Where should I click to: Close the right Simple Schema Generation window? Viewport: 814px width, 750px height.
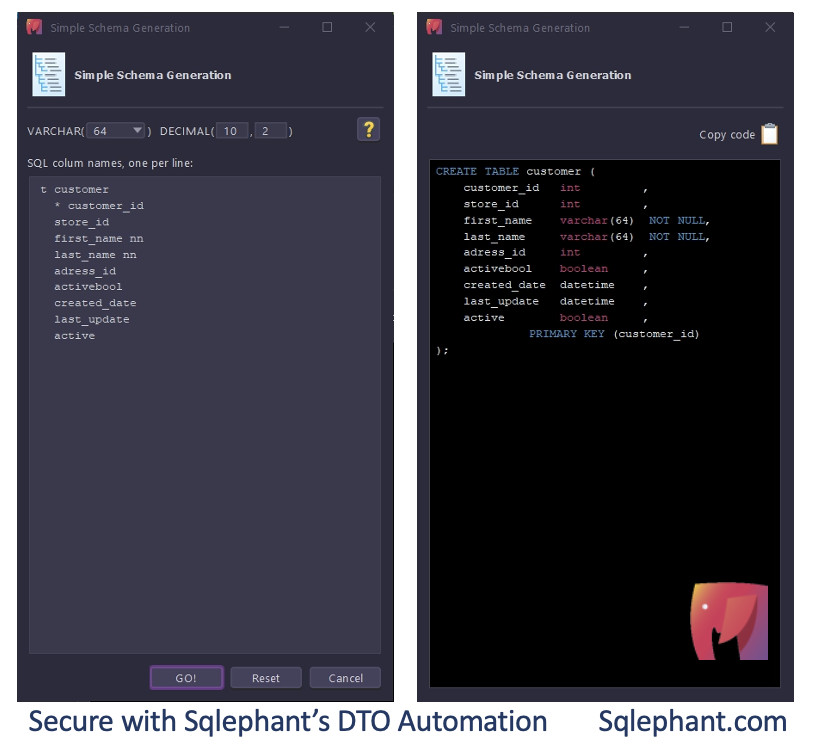[770, 27]
